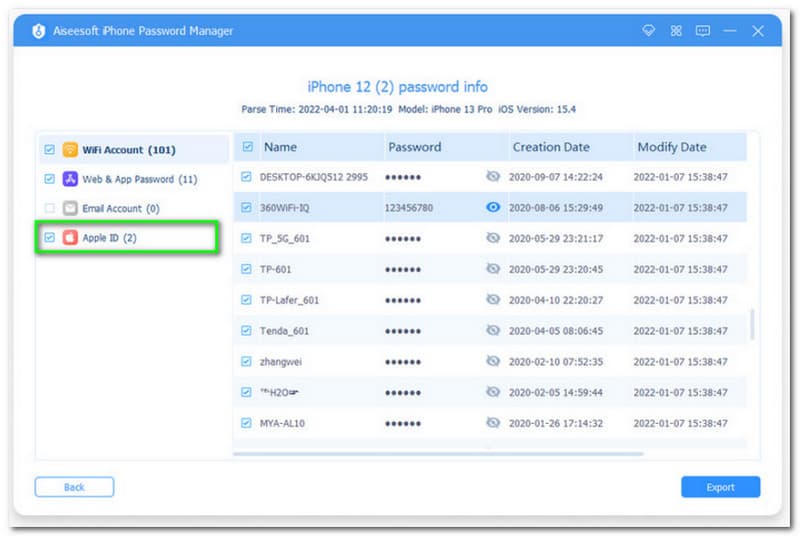Image resolution: width=800 pixels, height=537 pixels.
Task: Reveal password for TP-Lafer_601
Action: (x=492, y=299)
